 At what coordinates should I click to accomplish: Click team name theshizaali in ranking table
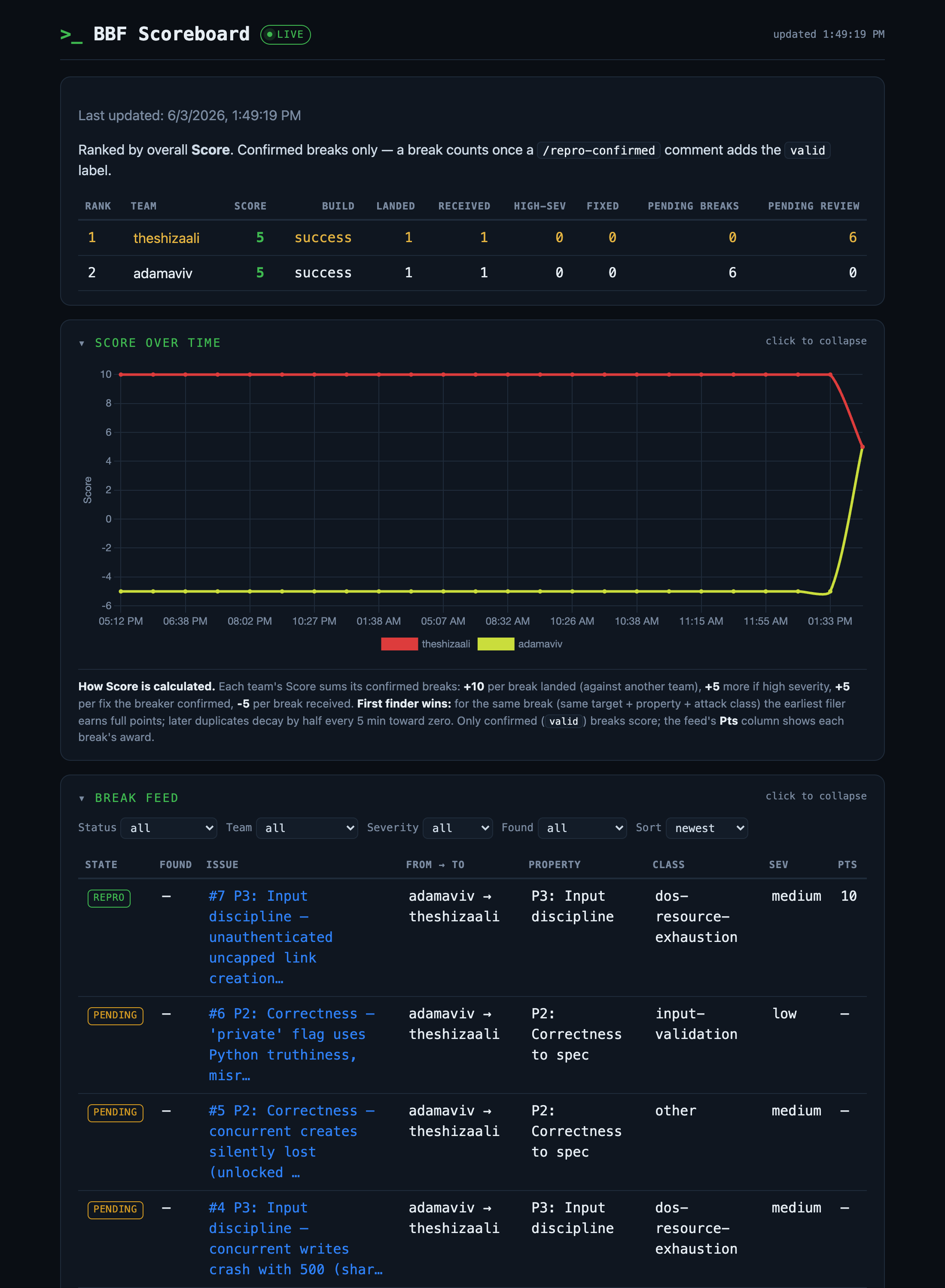coord(167,238)
